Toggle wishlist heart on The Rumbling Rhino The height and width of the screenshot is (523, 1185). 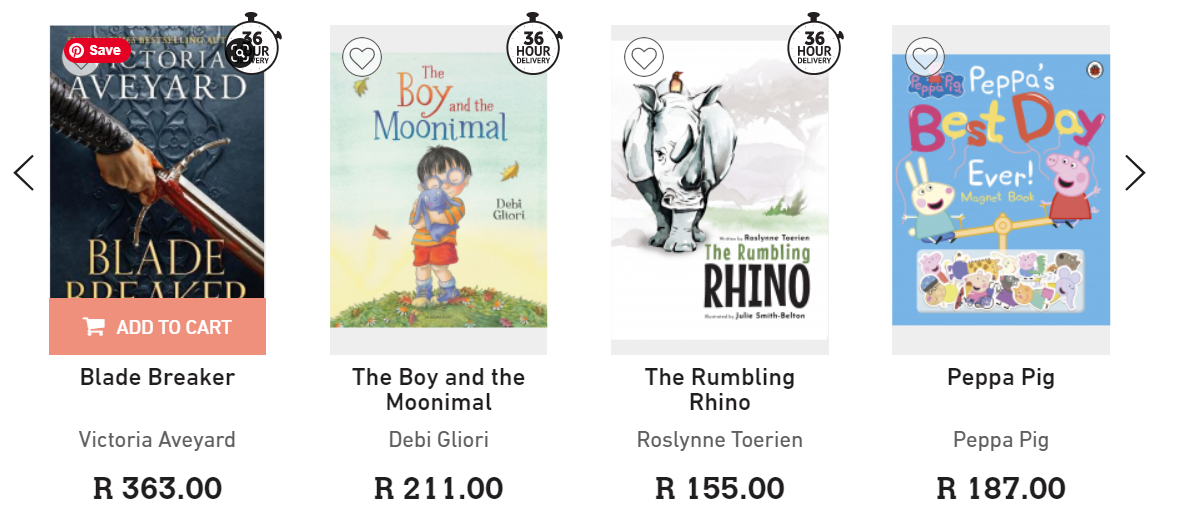coord(644,57)
